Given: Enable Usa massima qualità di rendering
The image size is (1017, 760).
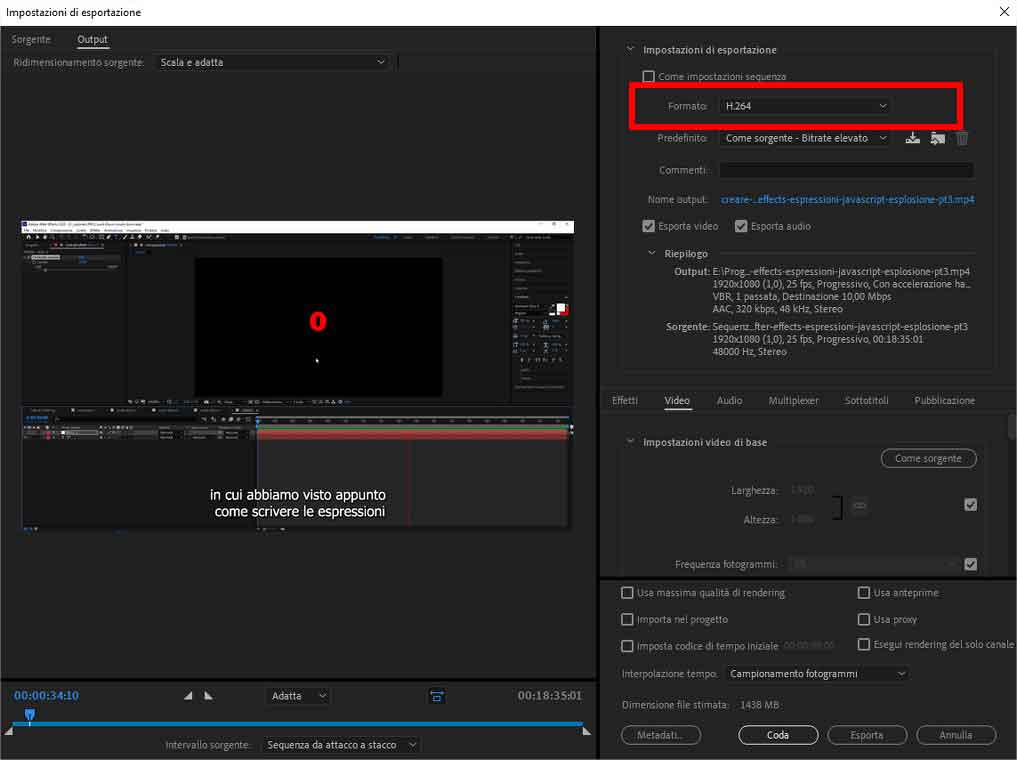Looking at the screenshot, I should [629, 592].
